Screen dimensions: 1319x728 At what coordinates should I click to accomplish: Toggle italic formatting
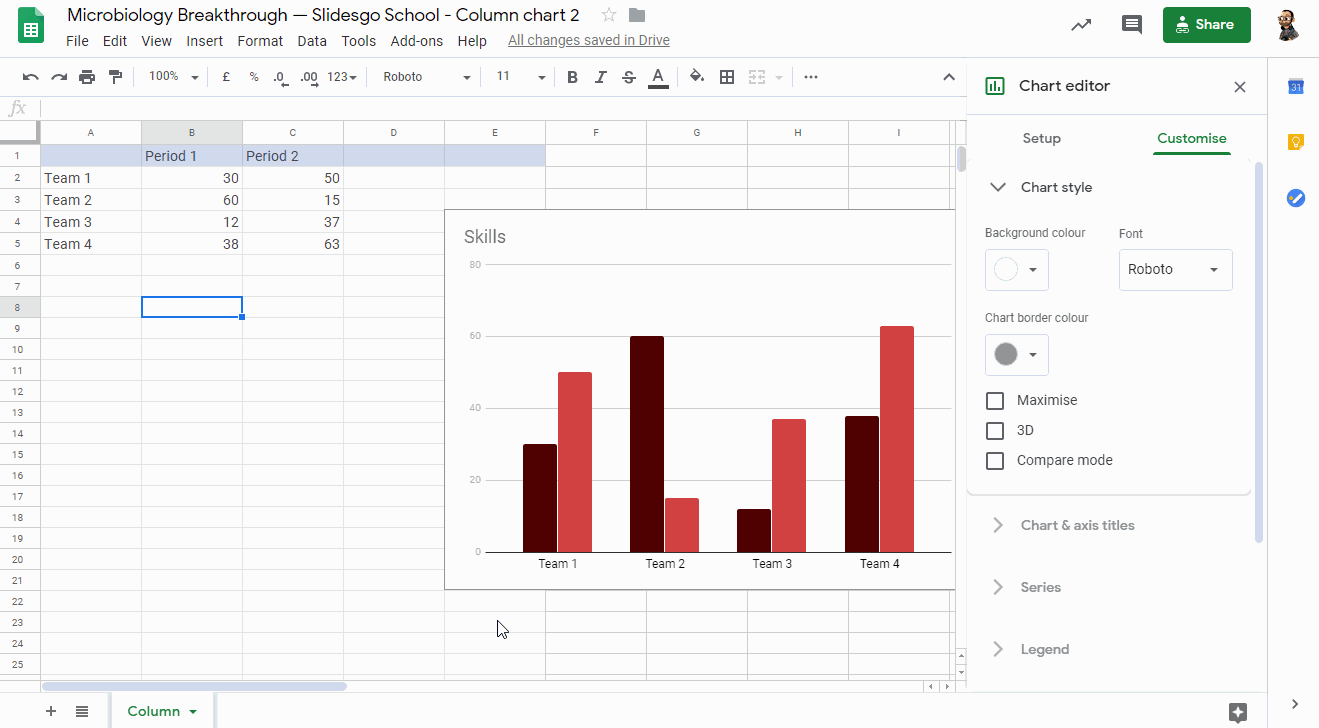(600, 77)
